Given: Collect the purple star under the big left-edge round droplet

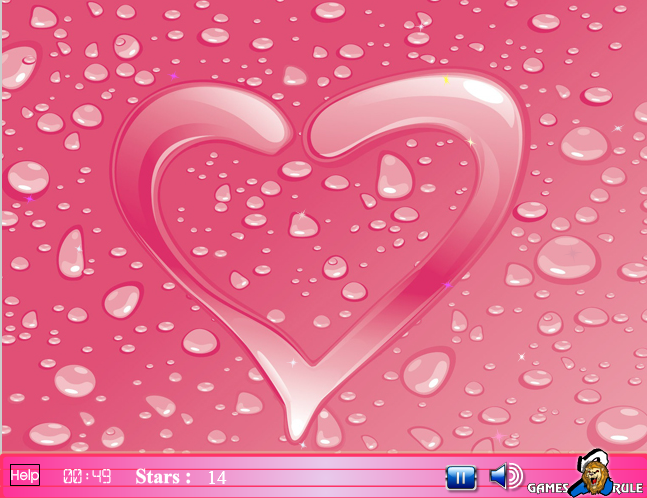Looking at the screenshot, I should [x=30, y=199].
